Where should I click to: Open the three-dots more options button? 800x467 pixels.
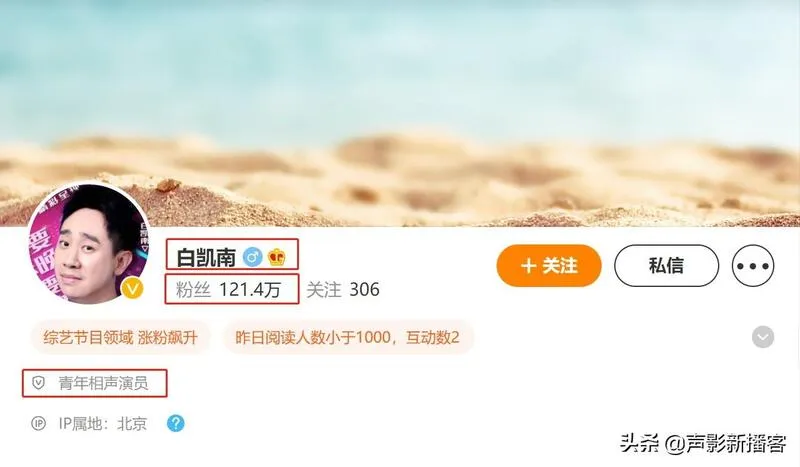753,265
